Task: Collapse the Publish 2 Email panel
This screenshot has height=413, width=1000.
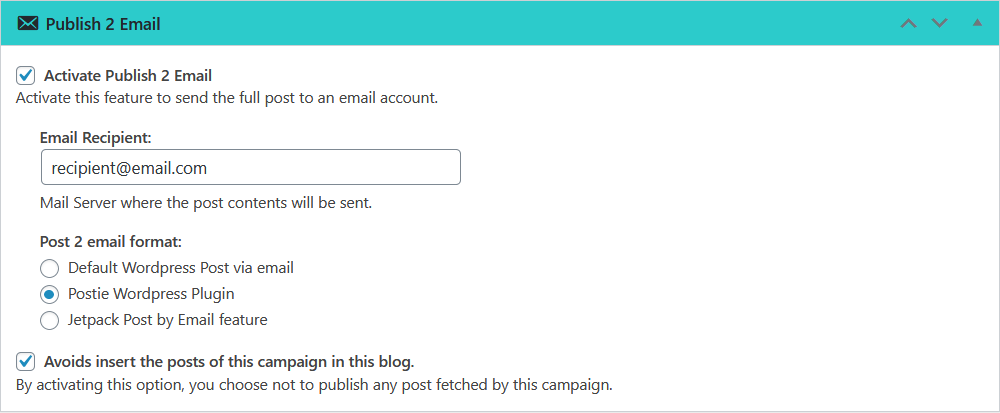Action: point(977,23)
